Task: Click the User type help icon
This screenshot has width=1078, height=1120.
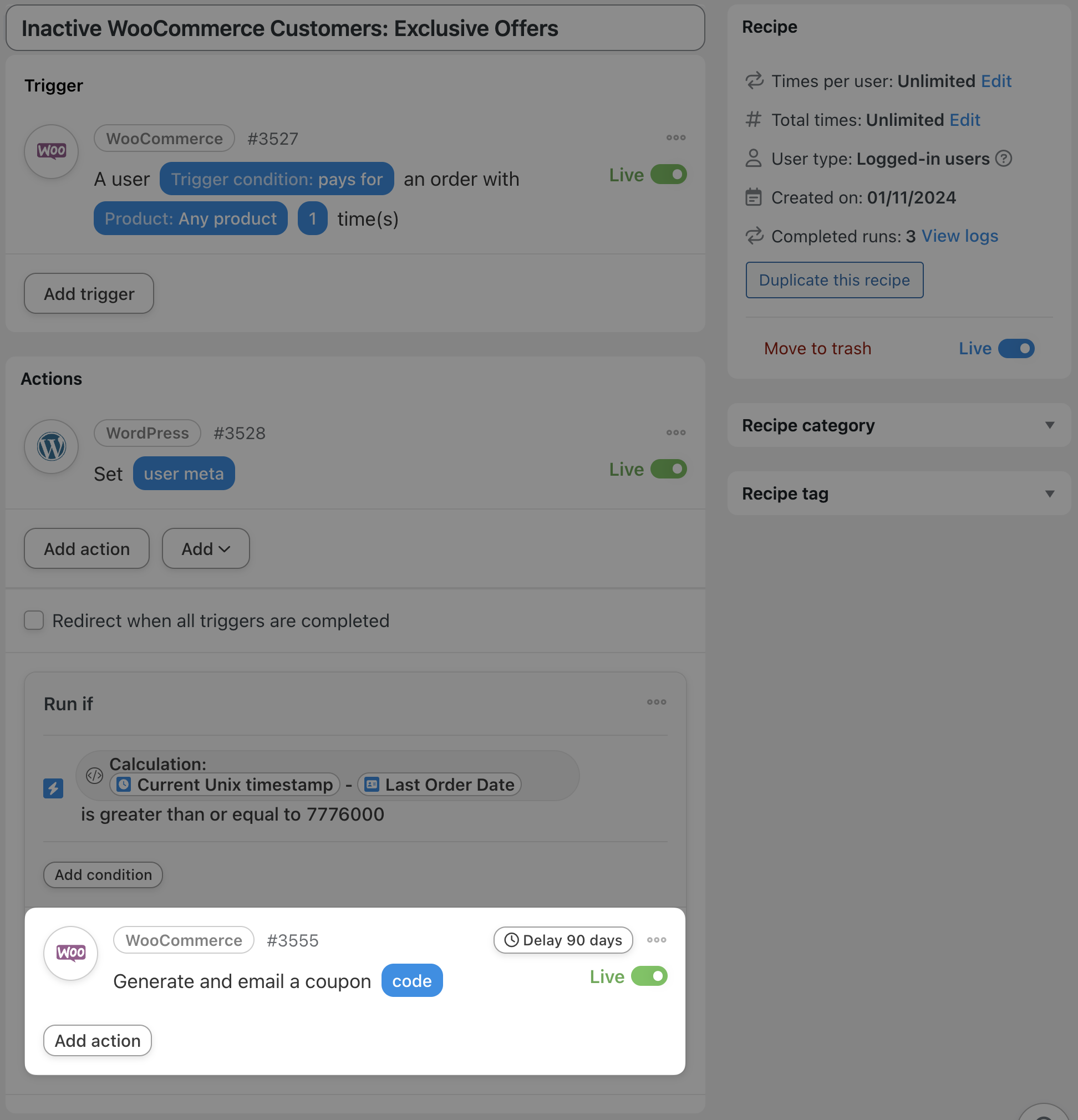Action: coord(1003,158)
